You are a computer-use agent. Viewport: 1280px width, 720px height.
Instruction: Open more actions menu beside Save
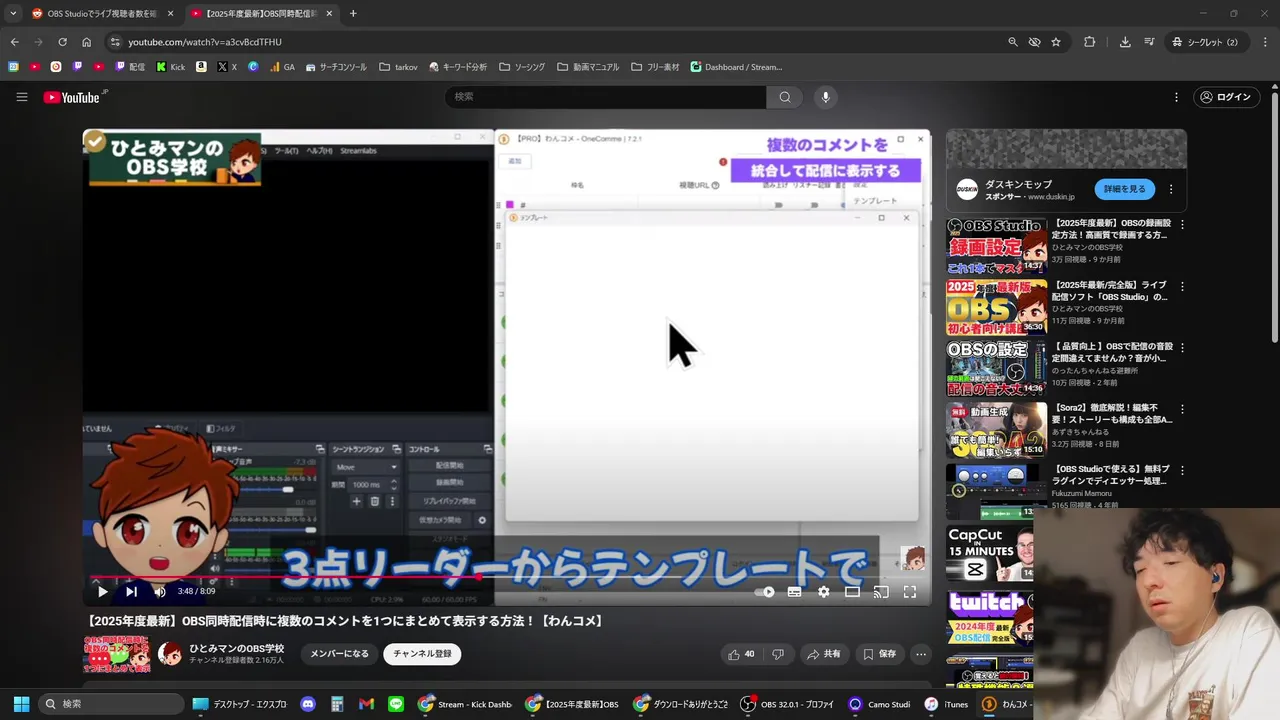[921, 654]
